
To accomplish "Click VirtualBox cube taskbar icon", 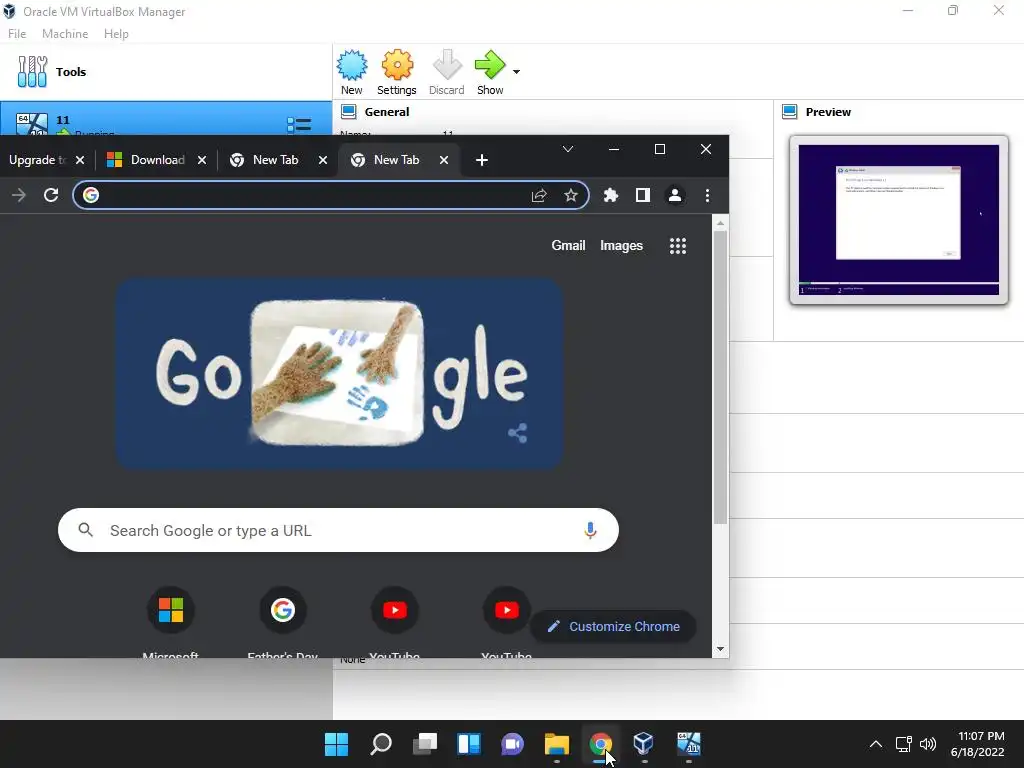I will [x=644, y=744].
